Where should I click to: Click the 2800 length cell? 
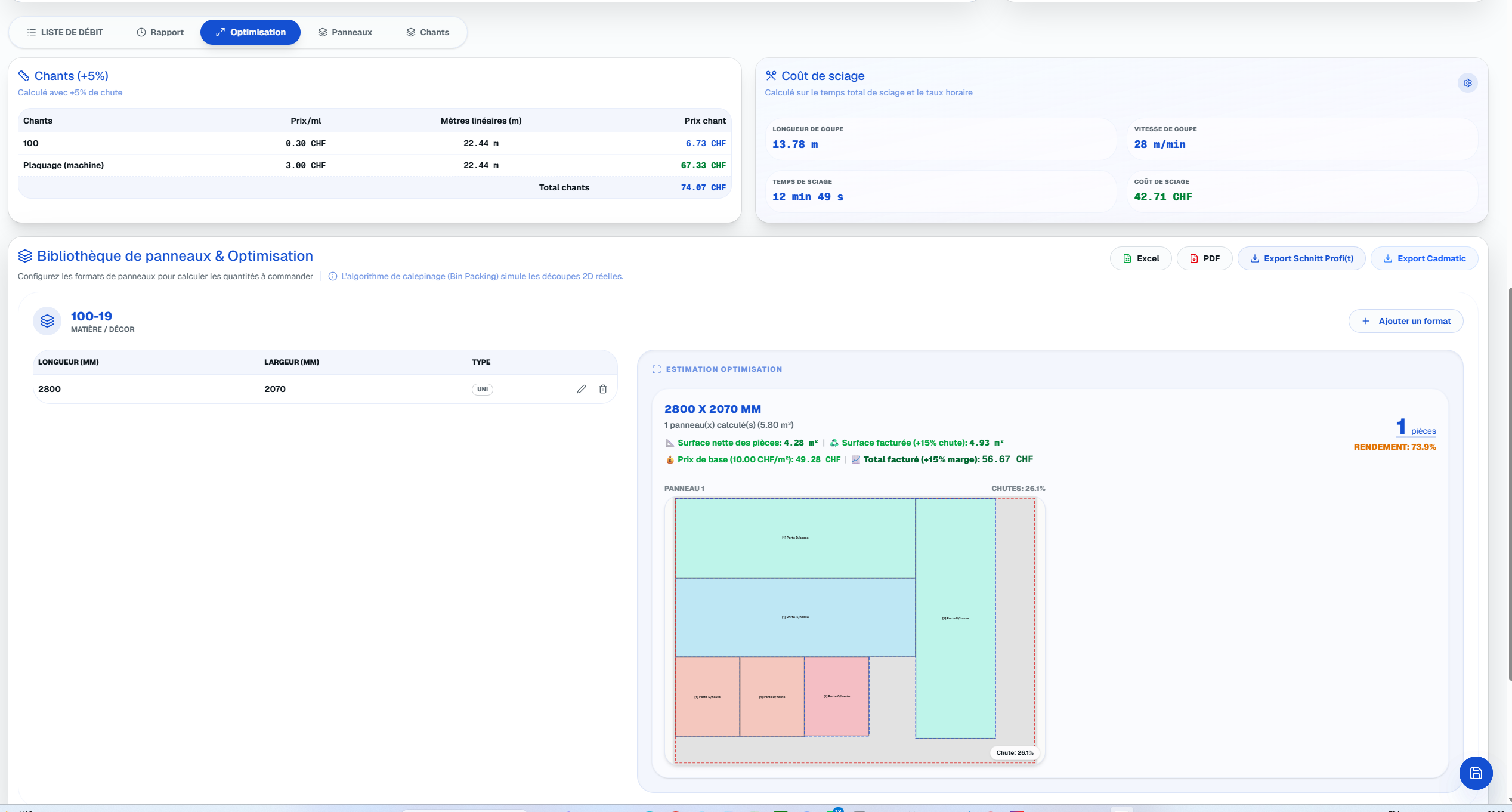tap(50, 389)
